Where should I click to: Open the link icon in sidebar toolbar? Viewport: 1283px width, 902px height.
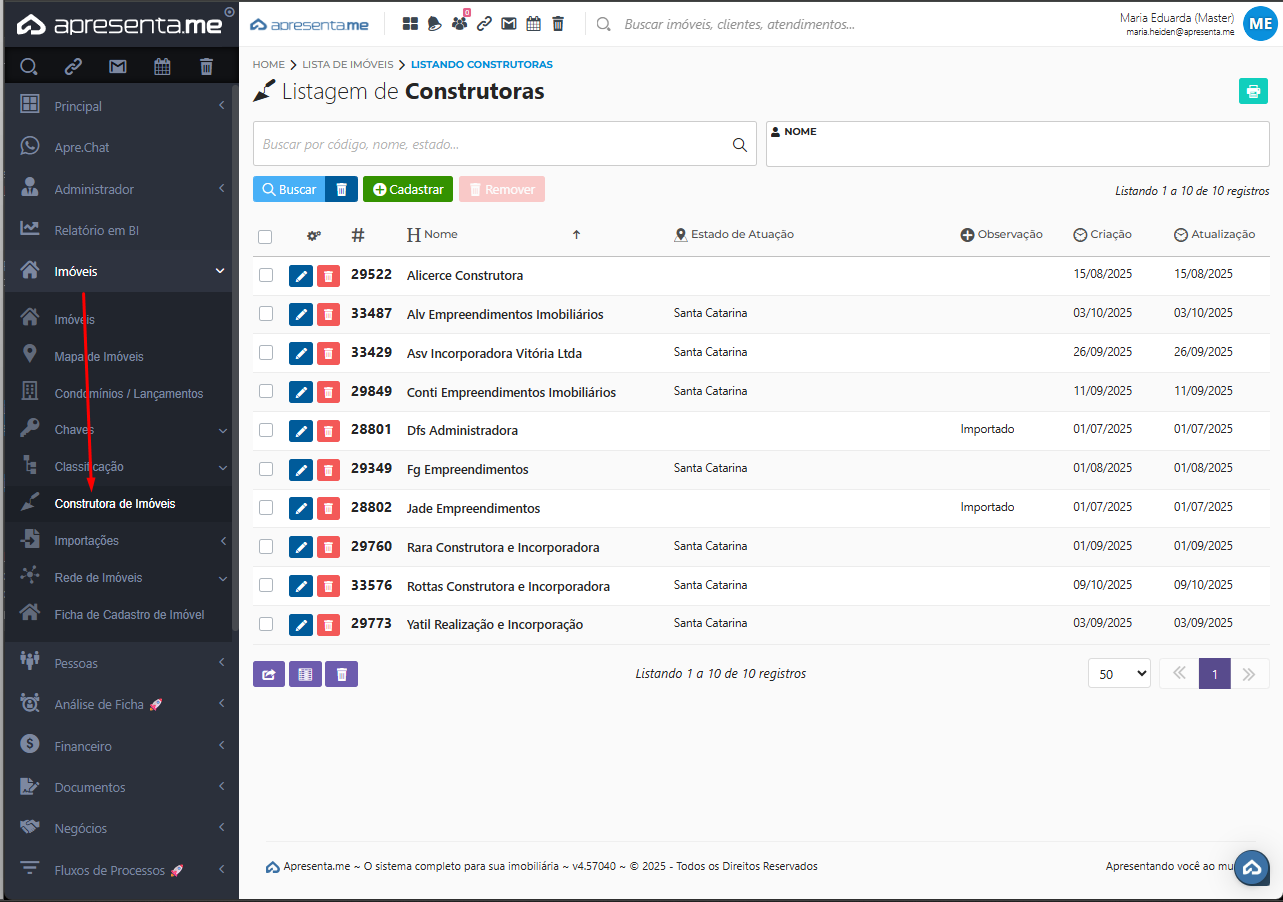coord(73,67)
